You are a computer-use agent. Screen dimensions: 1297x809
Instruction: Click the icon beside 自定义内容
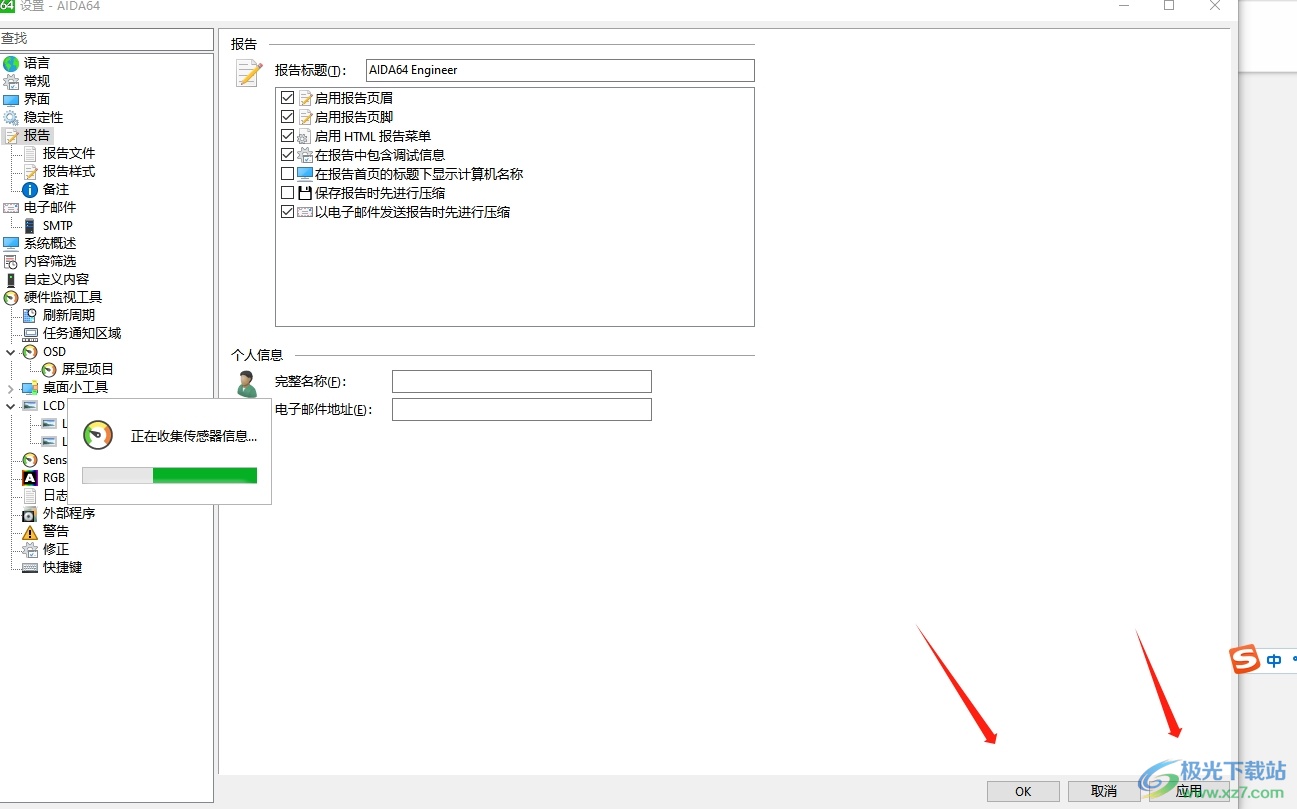[11, 279]
